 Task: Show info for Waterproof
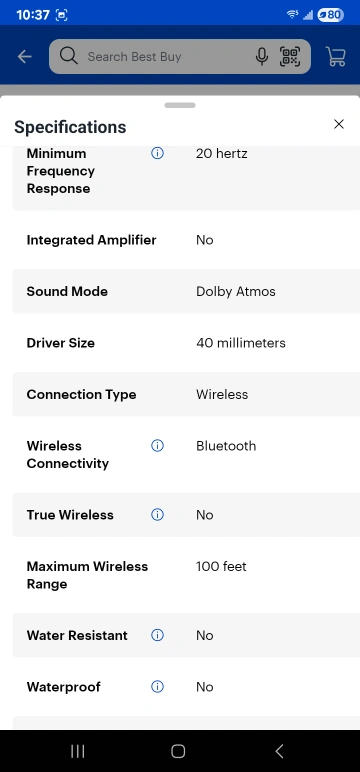click(157, 687)
